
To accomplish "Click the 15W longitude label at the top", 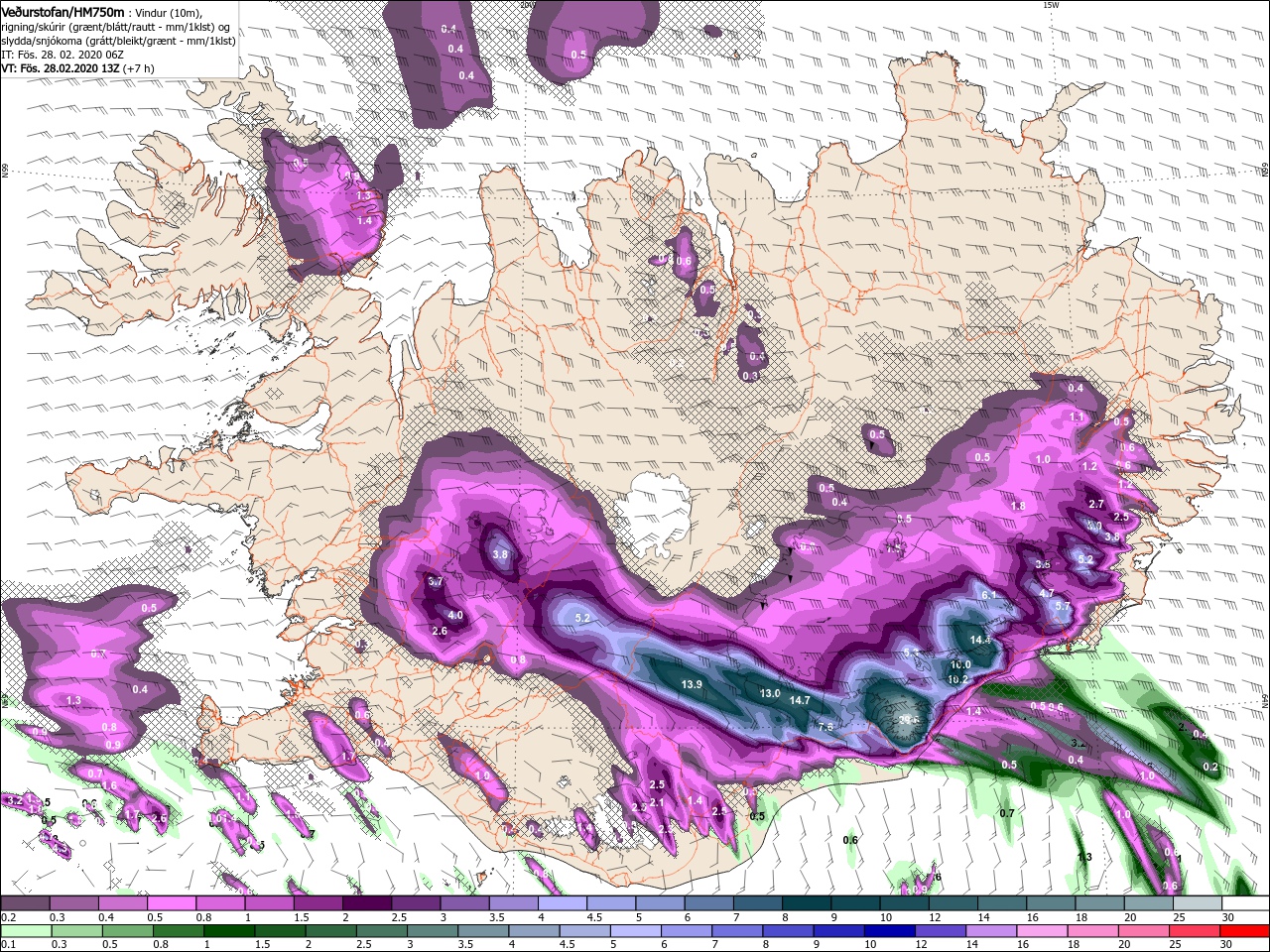I will (x=1051, y=5).
